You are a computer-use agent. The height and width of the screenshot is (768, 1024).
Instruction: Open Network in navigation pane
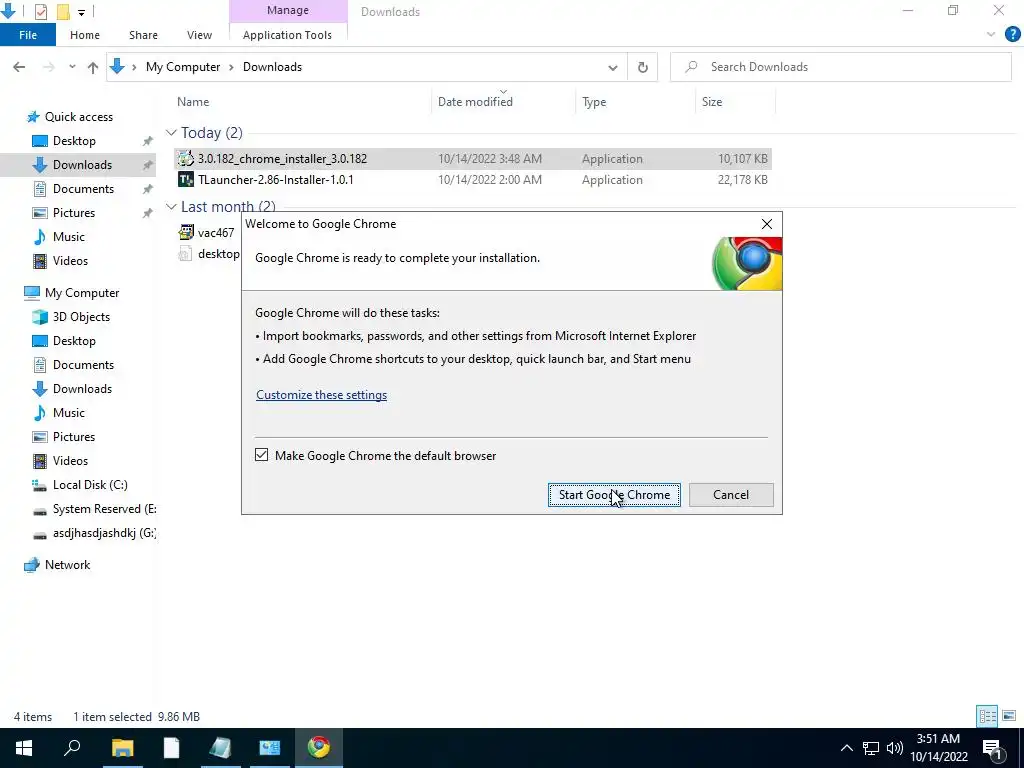(67, 565)
